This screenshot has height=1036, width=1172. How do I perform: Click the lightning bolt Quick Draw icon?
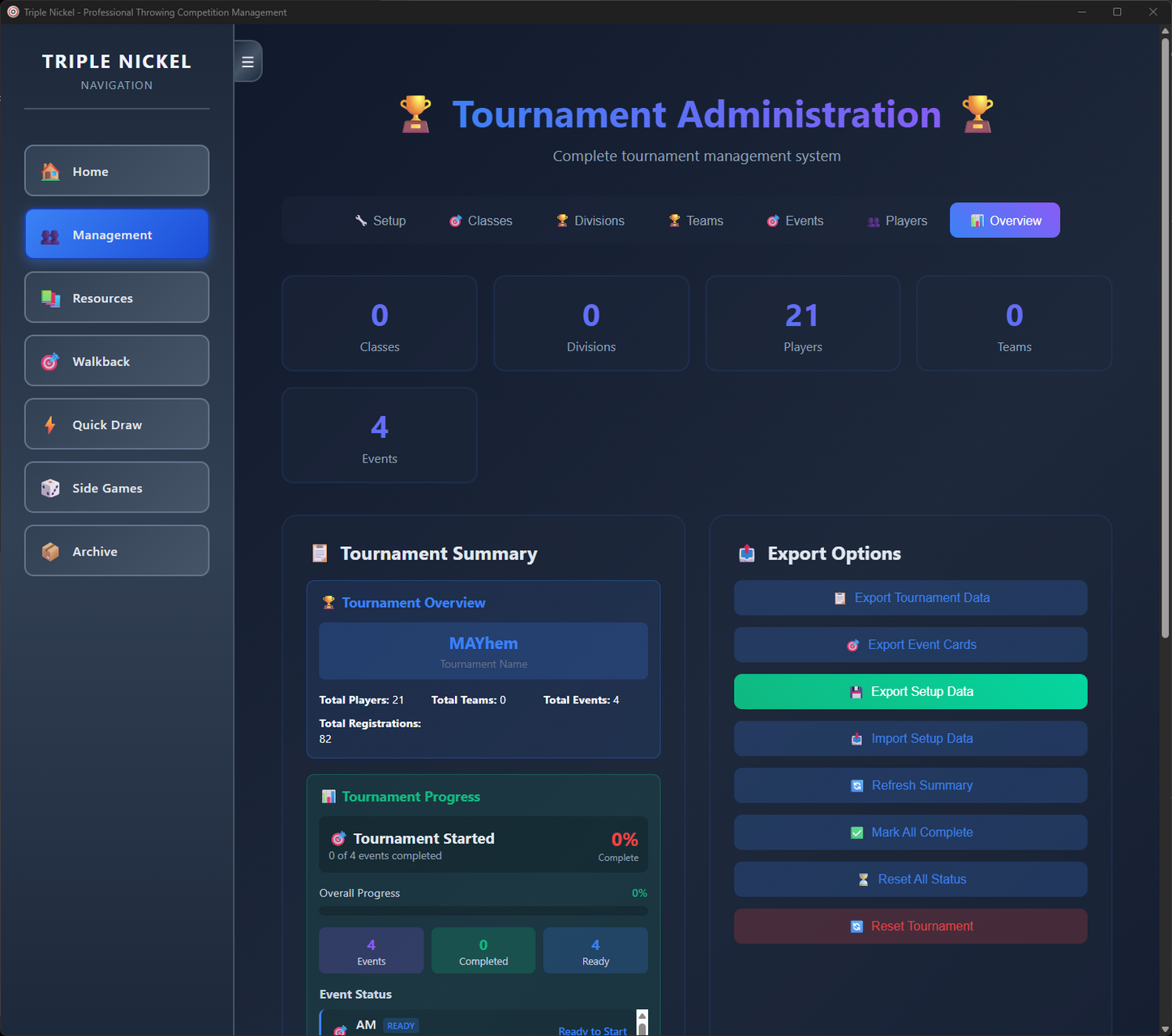click(50, 425)
